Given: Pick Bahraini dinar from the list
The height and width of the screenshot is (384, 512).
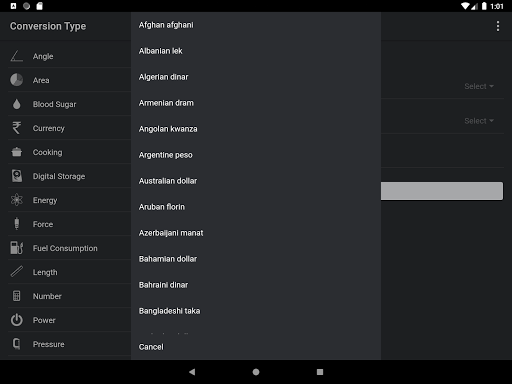Looking at the screenshot, I should coord(256,285).
